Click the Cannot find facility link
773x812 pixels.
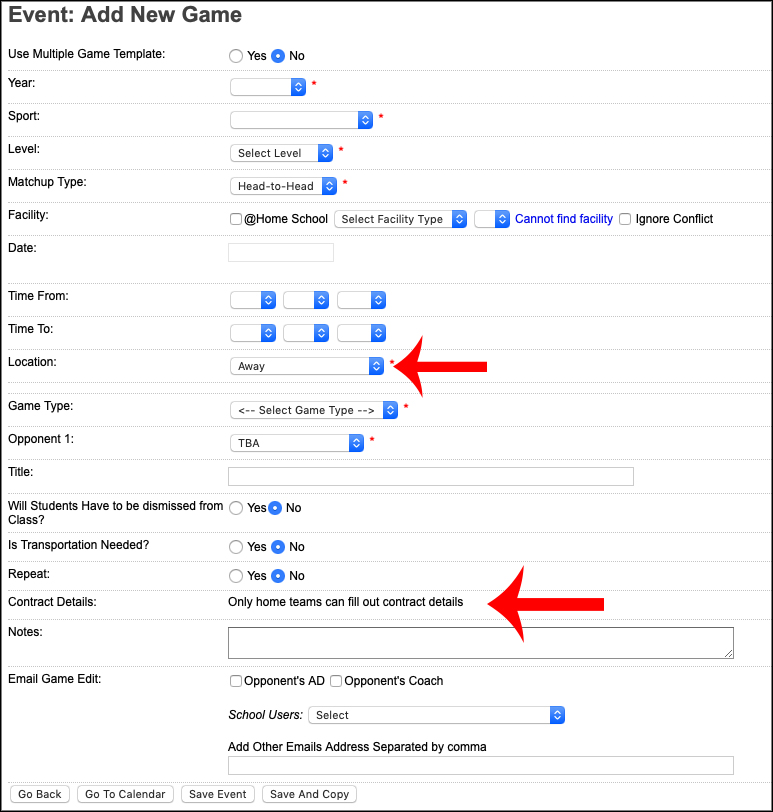click(x=564, y=219)
